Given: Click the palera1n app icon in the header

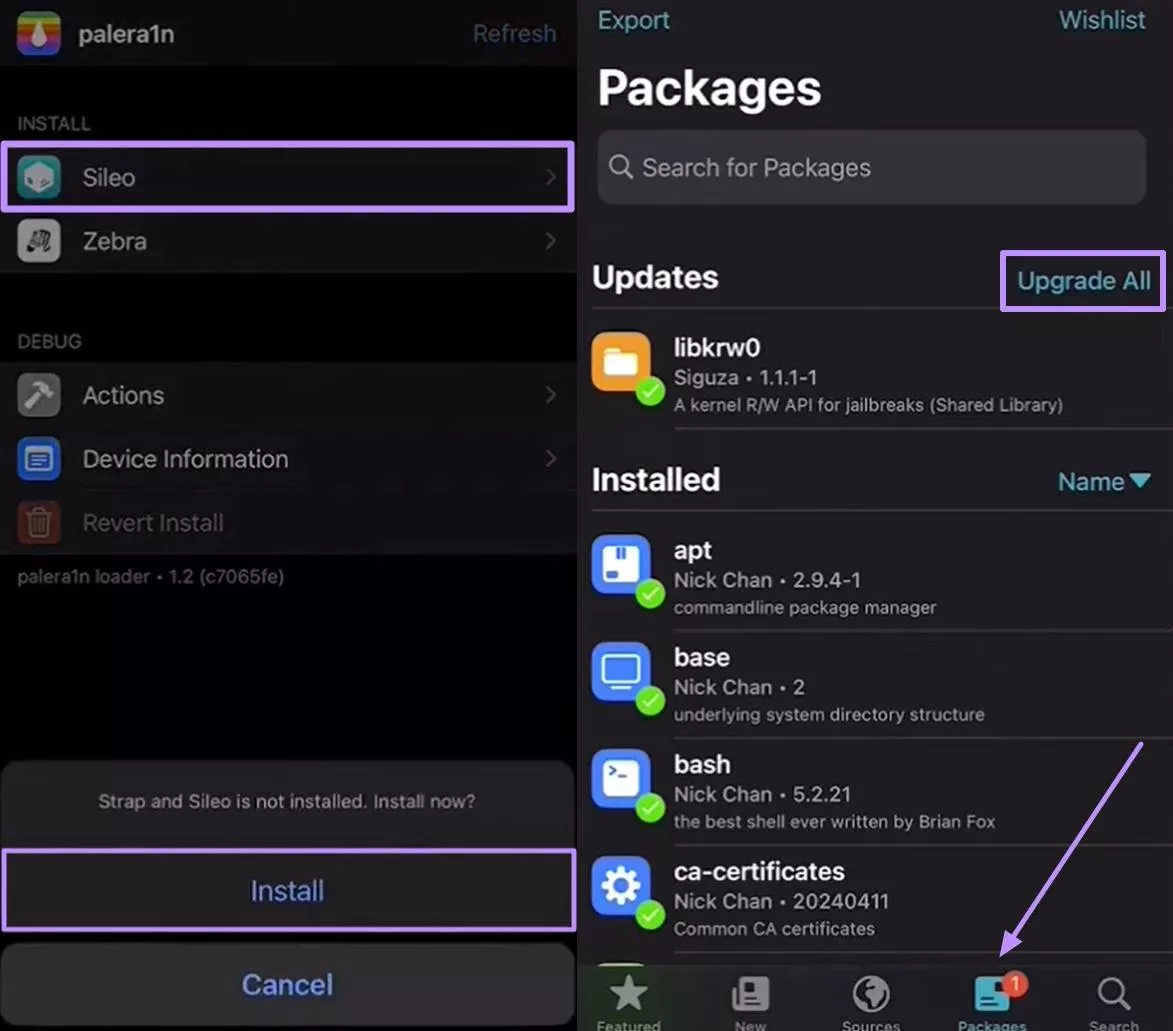Looking at the screenshot, I should [x=38, y=33].
